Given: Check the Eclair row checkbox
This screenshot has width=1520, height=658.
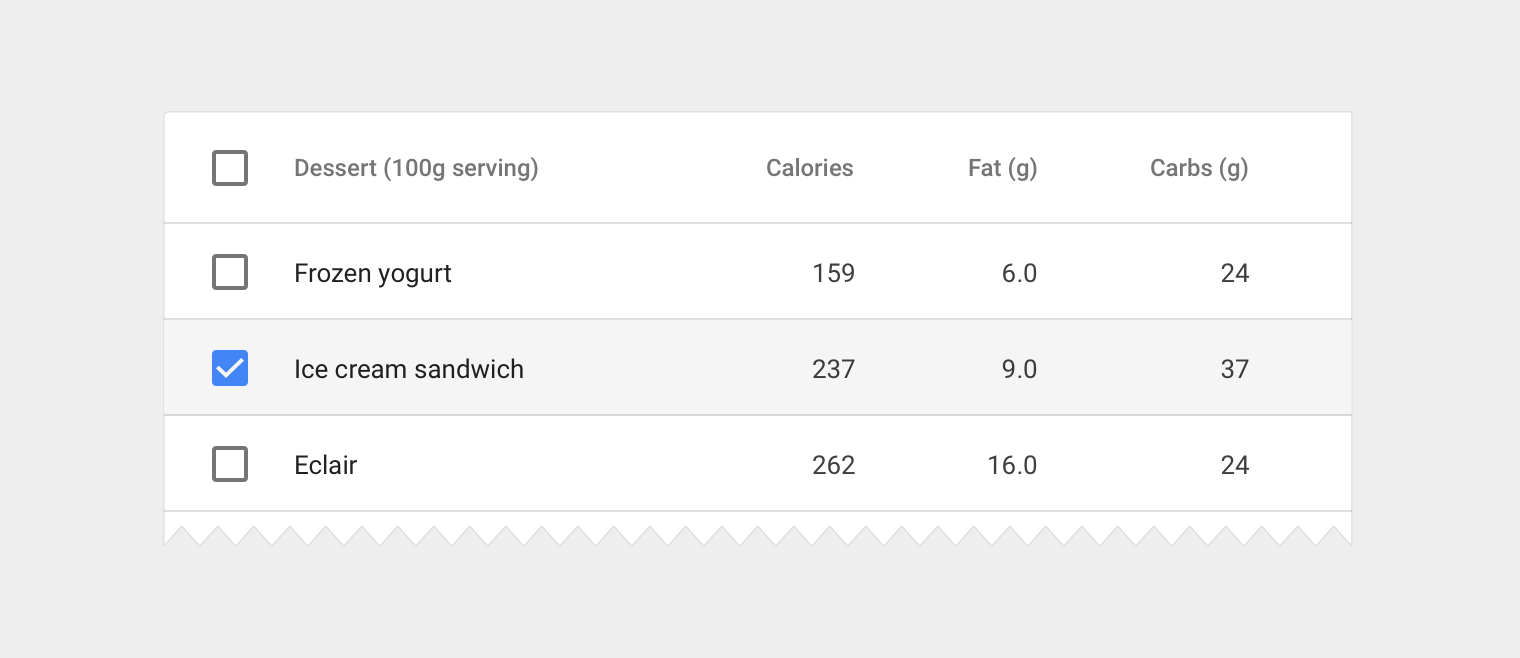Looking at the screenshot, I should click(230, 464).
